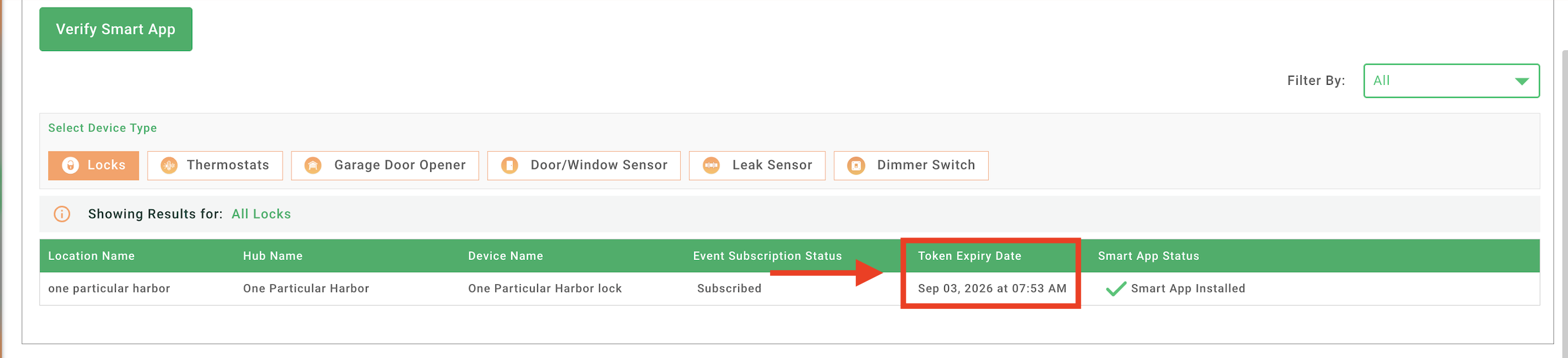Click the vertical scrollbar on the right edge

1564,204
